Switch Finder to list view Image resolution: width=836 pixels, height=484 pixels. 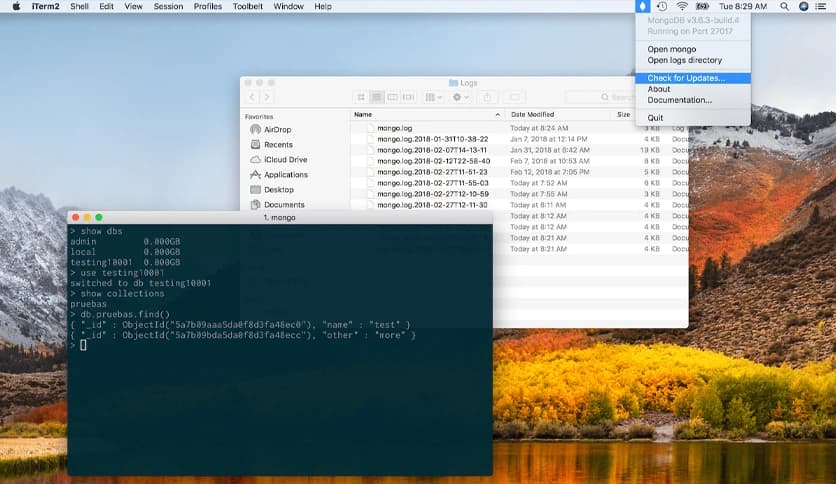[376, 97]
